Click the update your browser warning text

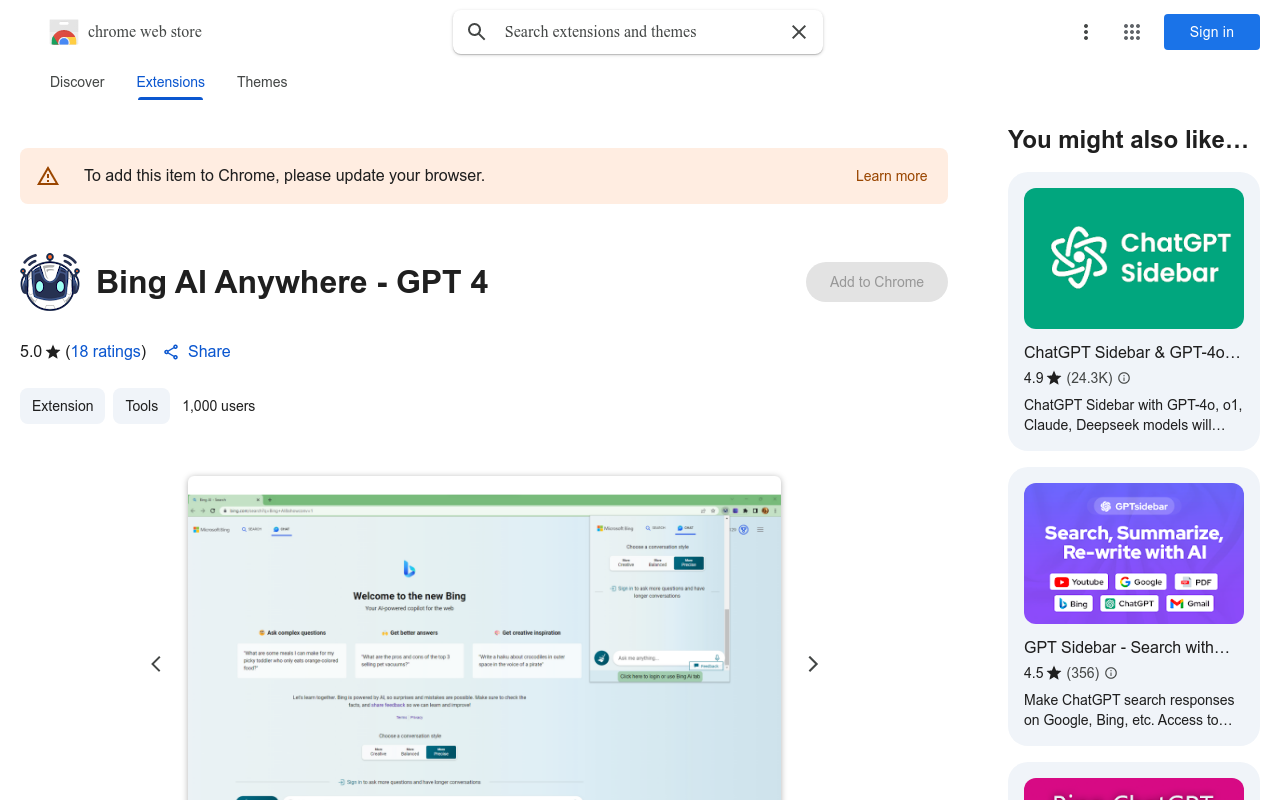click(x=284, y=176)
